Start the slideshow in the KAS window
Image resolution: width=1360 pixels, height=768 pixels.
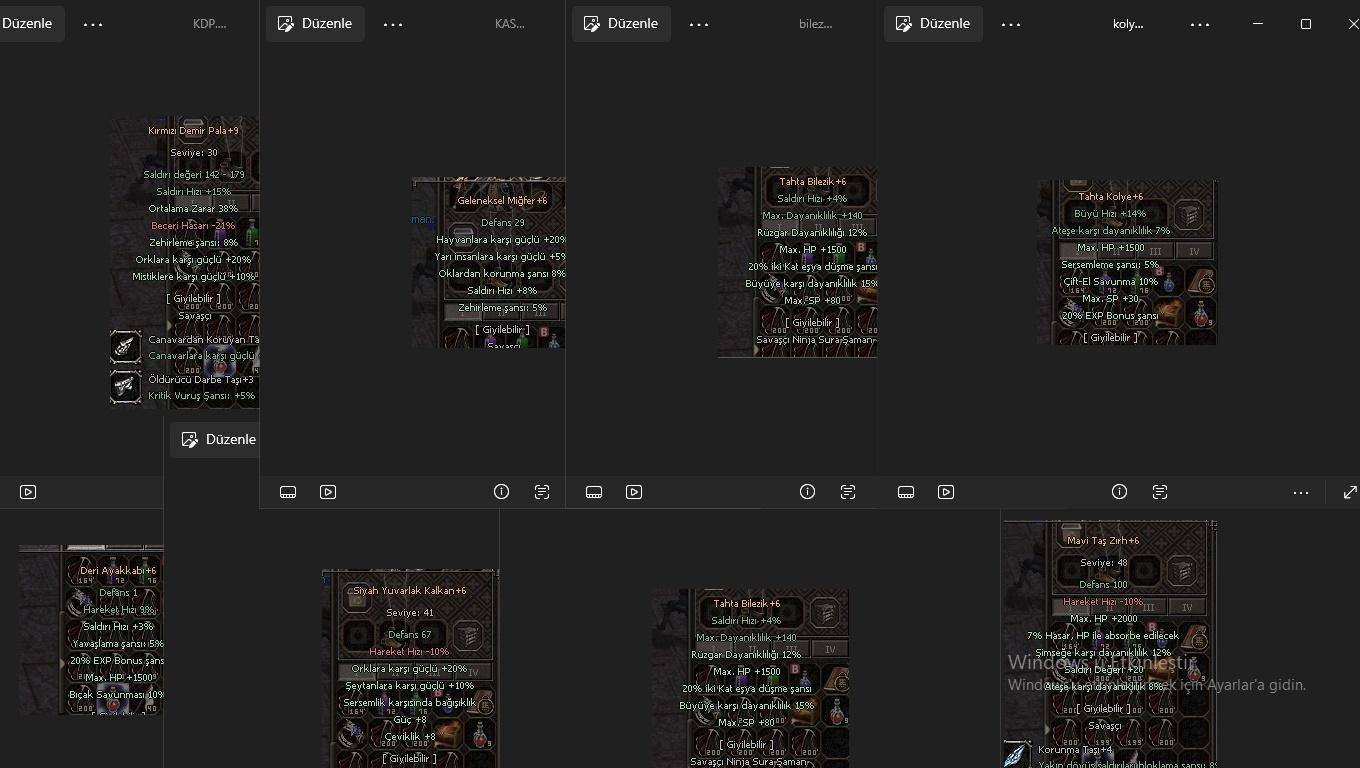(328, 492)
